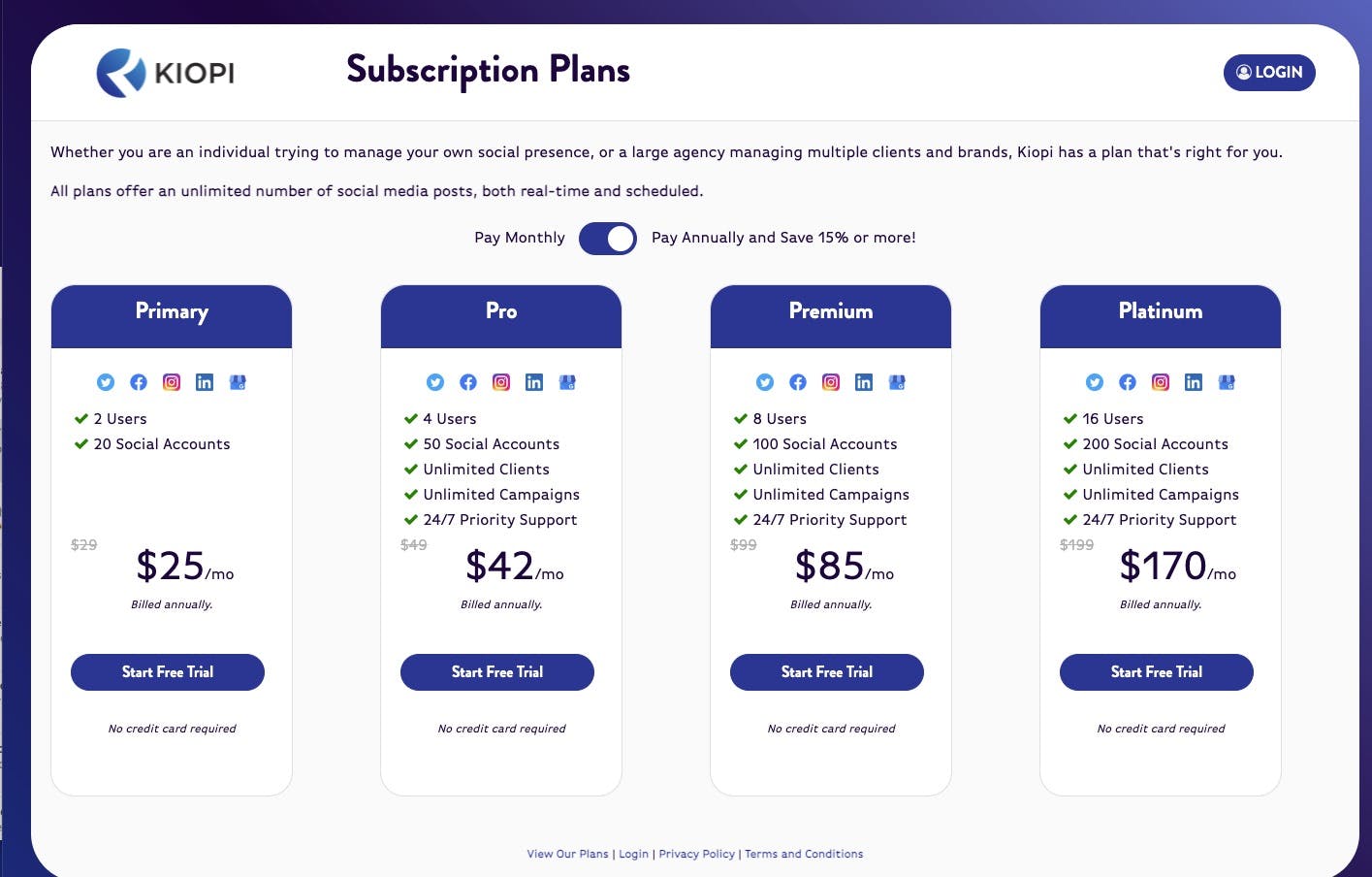Viewport: 1372px width, 877px height.
Task: Click the Premium plan header
Action: click(x=831, y=312)
